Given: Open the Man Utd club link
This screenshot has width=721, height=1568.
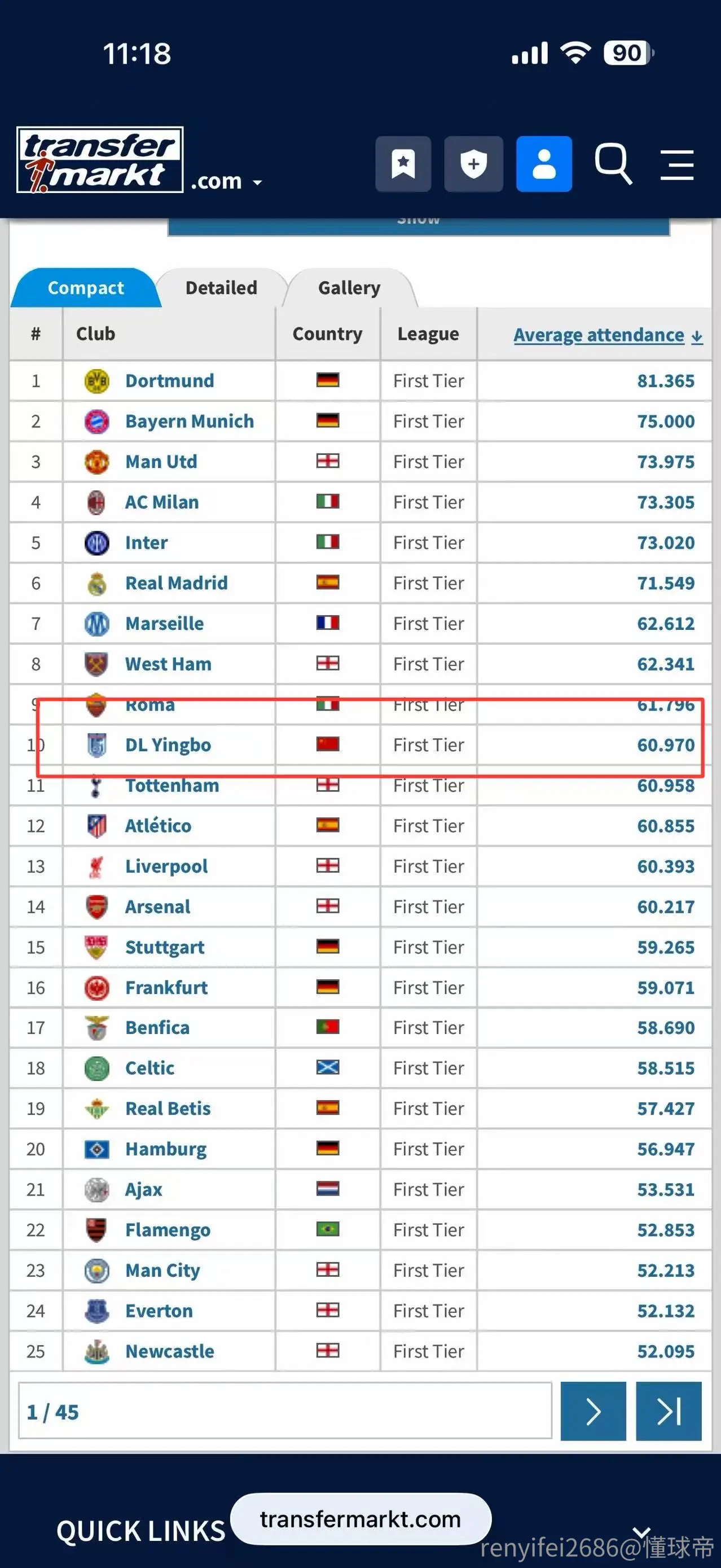Looking at the screenshot, I should coord(161,461).
